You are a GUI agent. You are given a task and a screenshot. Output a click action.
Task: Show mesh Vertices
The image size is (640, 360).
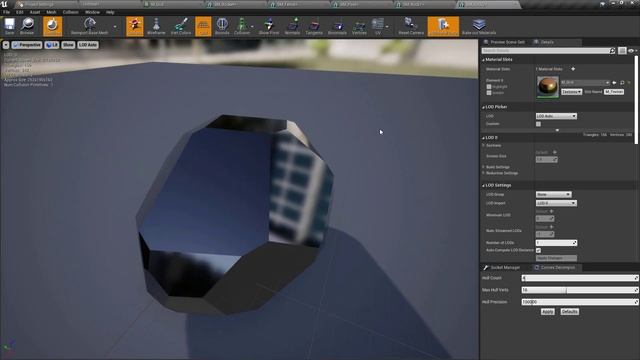pyautogui.click(x=359, y=26)
